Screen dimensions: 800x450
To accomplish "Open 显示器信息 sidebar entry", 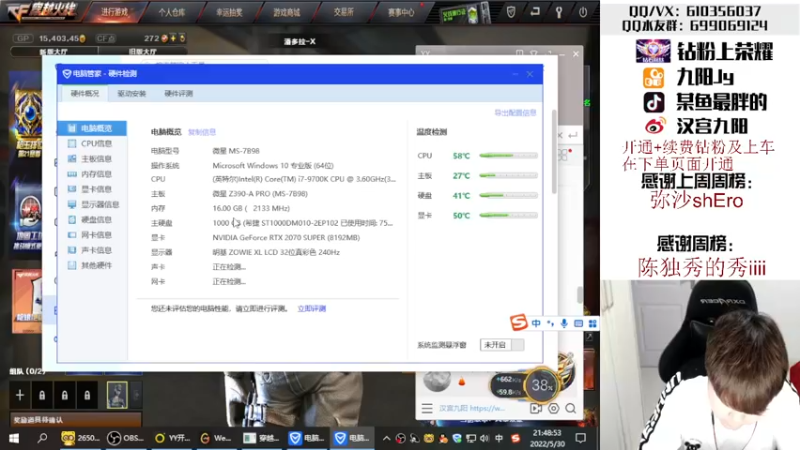I will tap(94, 205).
